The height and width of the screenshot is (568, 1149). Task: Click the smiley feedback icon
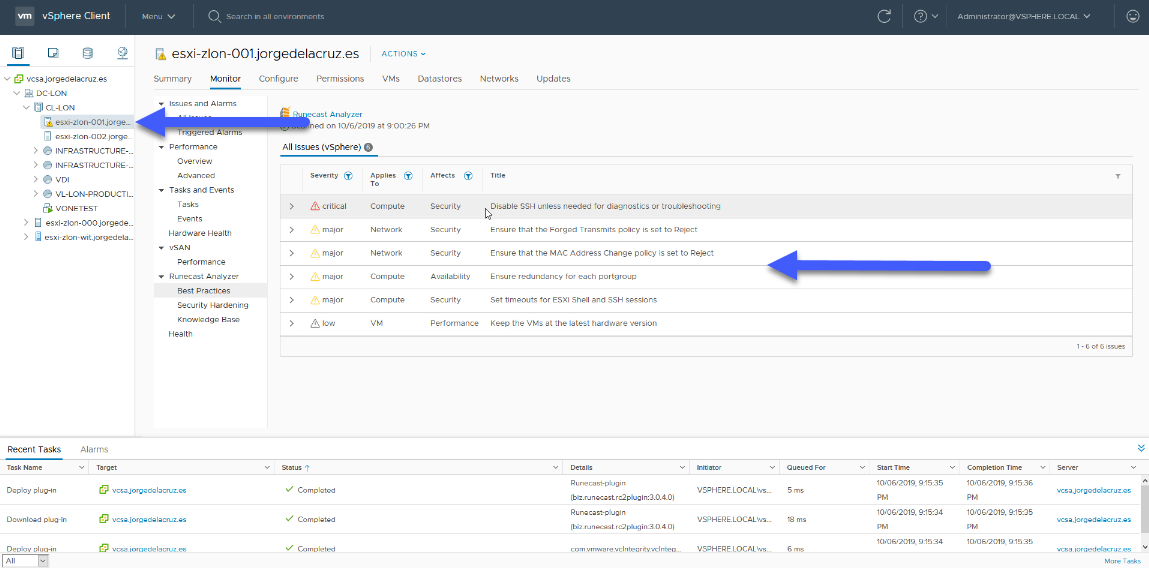(x=1132, y=16)
